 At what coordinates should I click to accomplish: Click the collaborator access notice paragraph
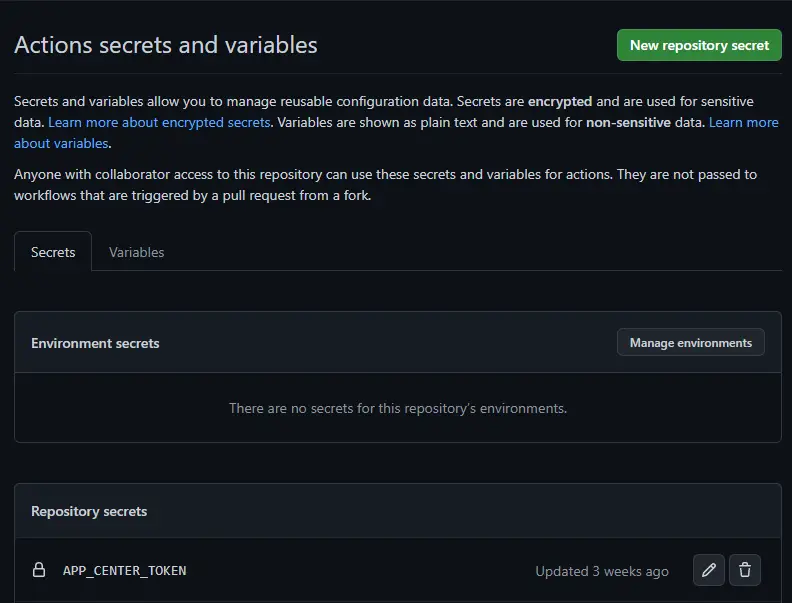click(x=385, y=174)
